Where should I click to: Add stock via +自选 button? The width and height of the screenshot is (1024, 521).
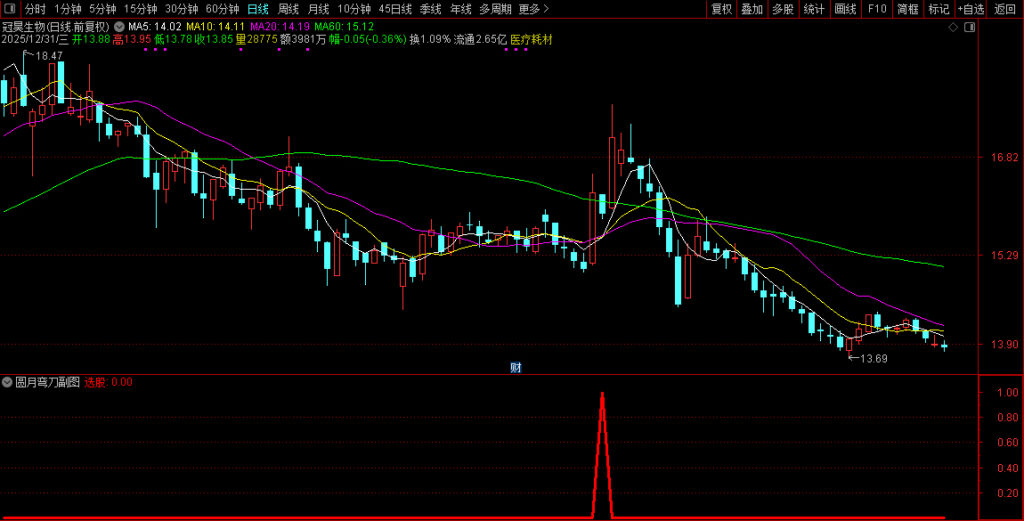tap(971, 9)
